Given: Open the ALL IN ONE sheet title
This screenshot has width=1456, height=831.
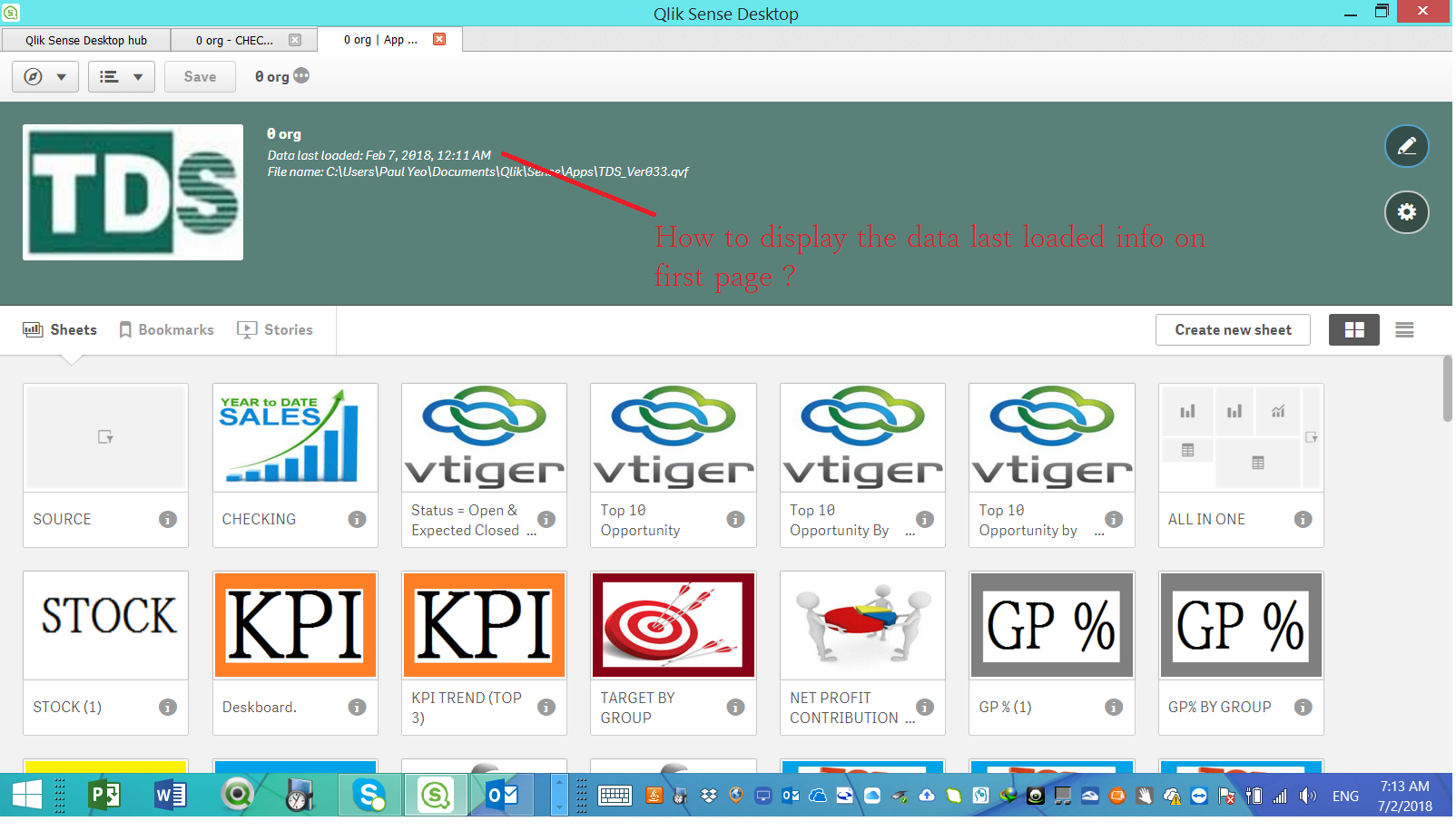Looking at the screenshot, I should pyautogui.click(x=1206, y=520).
